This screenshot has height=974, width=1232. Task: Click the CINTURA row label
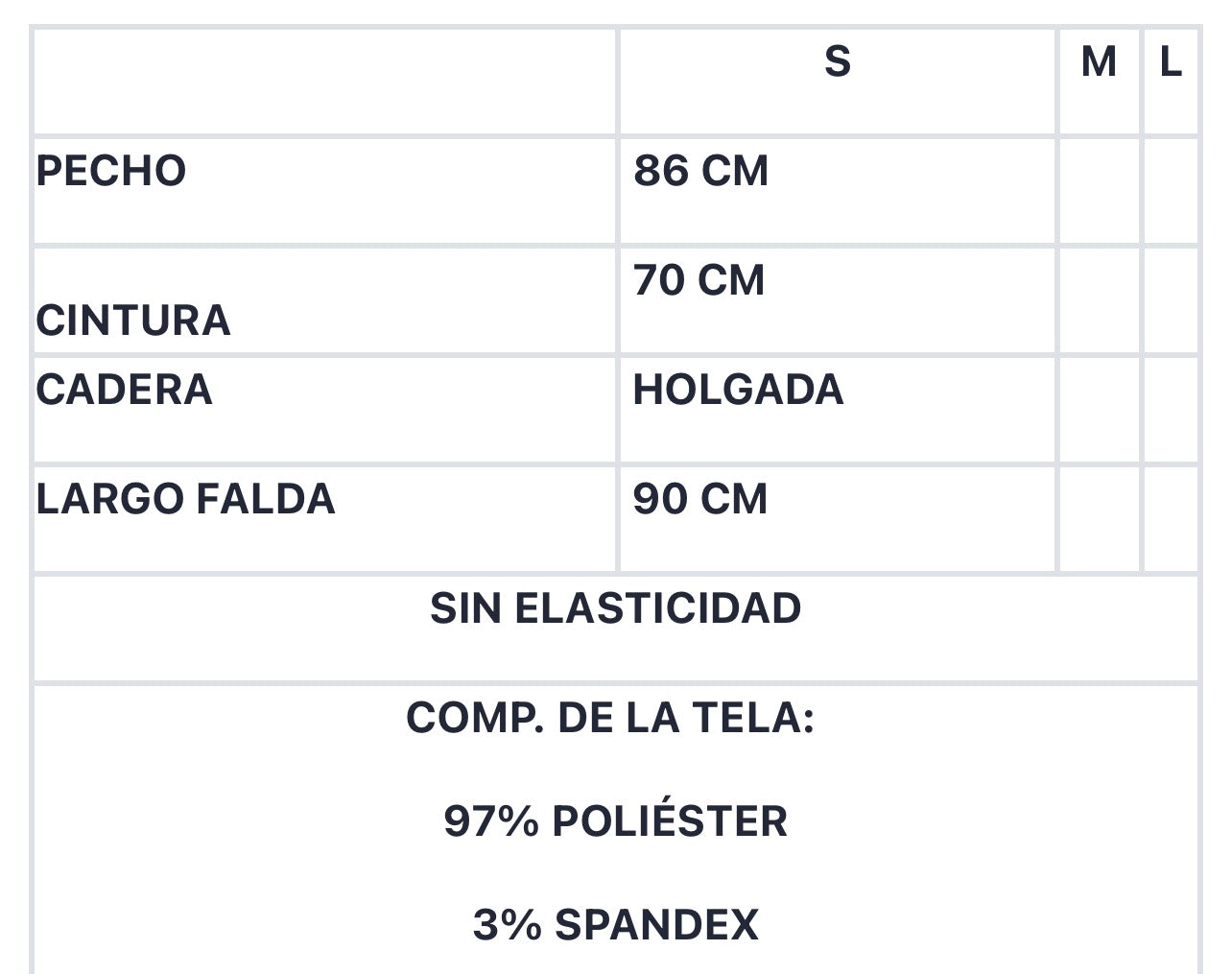[x=133, y=321]
